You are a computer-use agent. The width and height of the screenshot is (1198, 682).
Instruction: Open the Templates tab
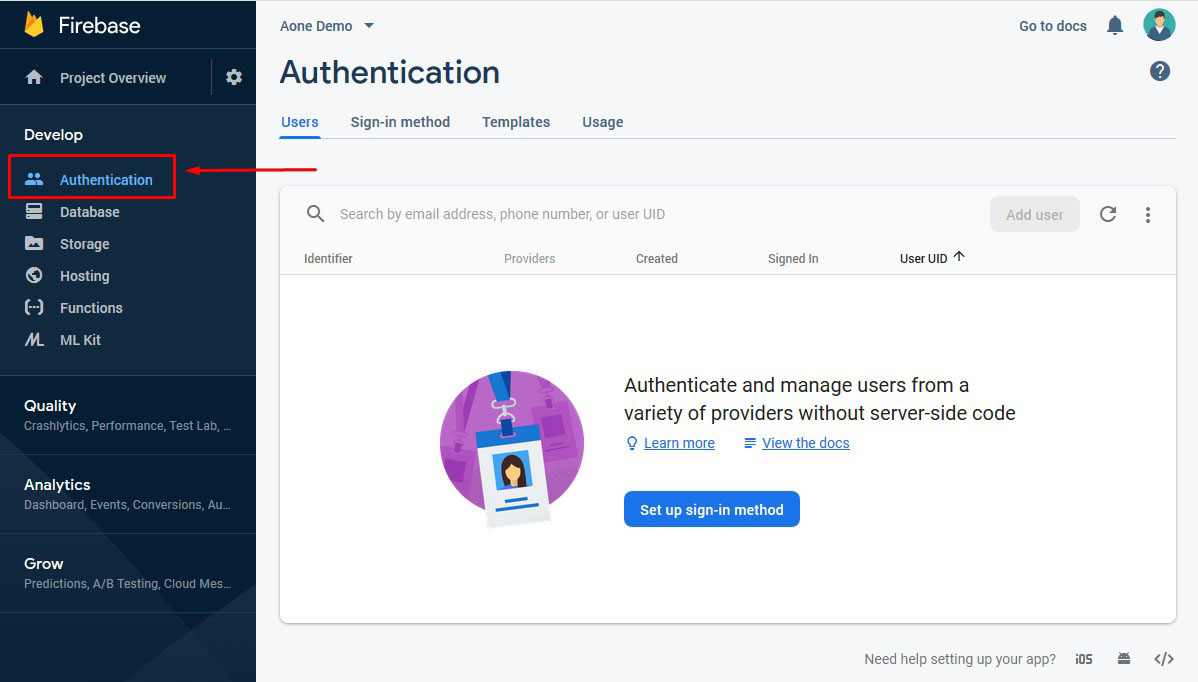pyautogui.click(x=516, y=122)
